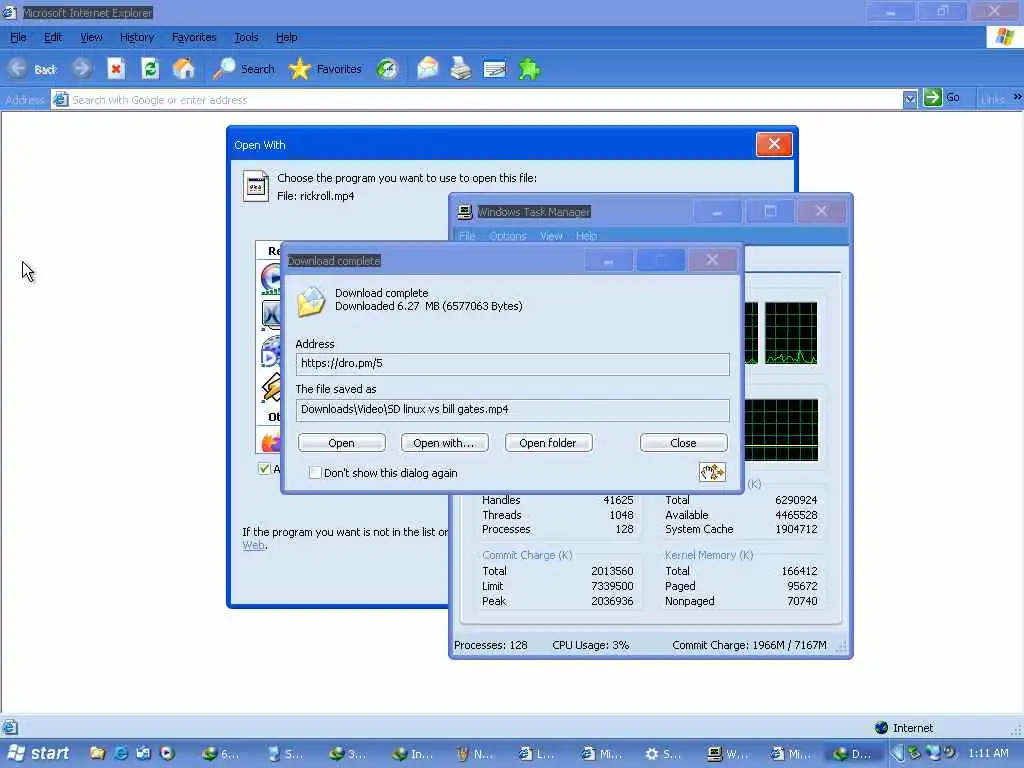Launch Internet Explorer from Quick Launch
The height and width of the screenshot is (768, 1024).
point(121,753)
